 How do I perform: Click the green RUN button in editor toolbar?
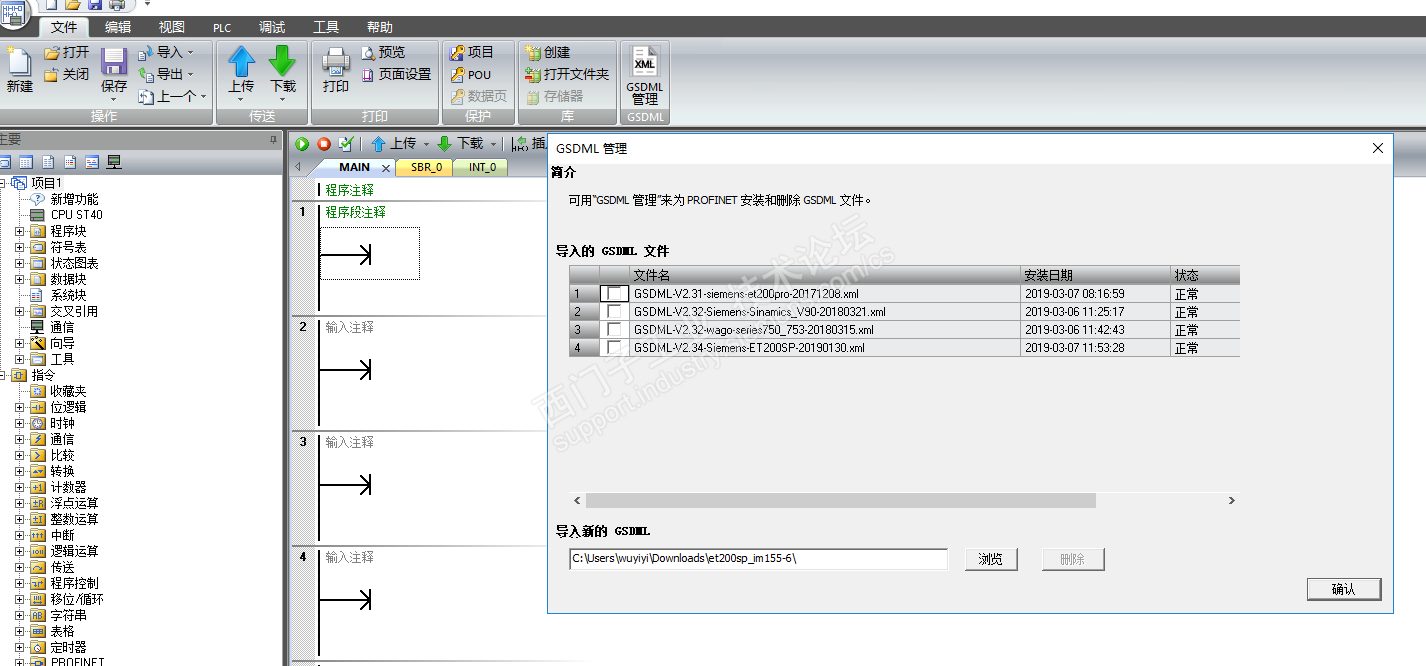[302, 144]
